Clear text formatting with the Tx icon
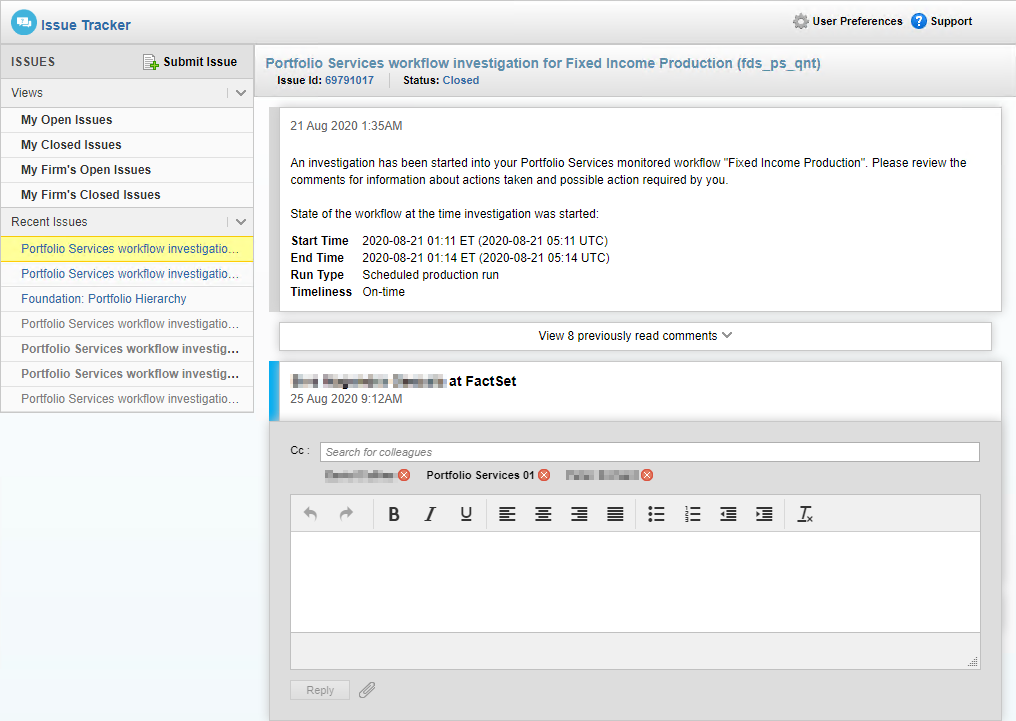 (805, 514)
